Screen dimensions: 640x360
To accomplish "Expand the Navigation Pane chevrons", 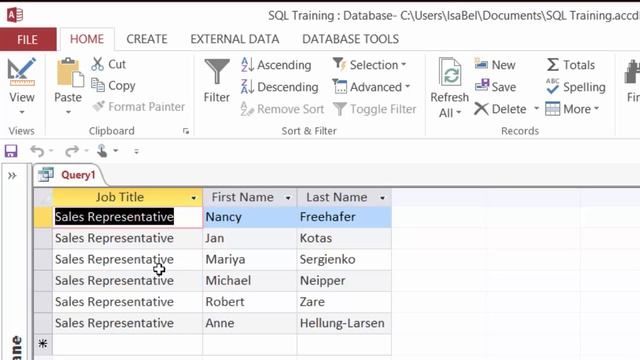I will (x=12, y=176).
